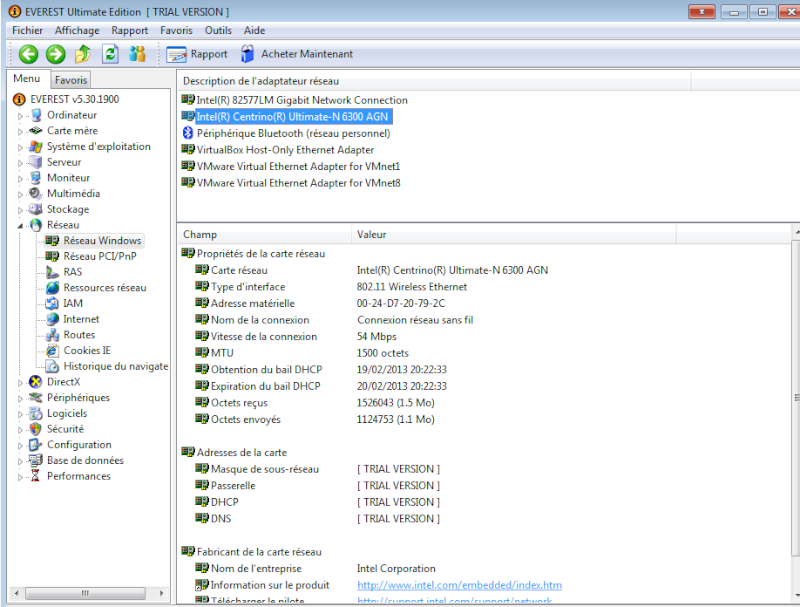Open the Affichage menu
The image size is (800, 607).
(77, 31)
